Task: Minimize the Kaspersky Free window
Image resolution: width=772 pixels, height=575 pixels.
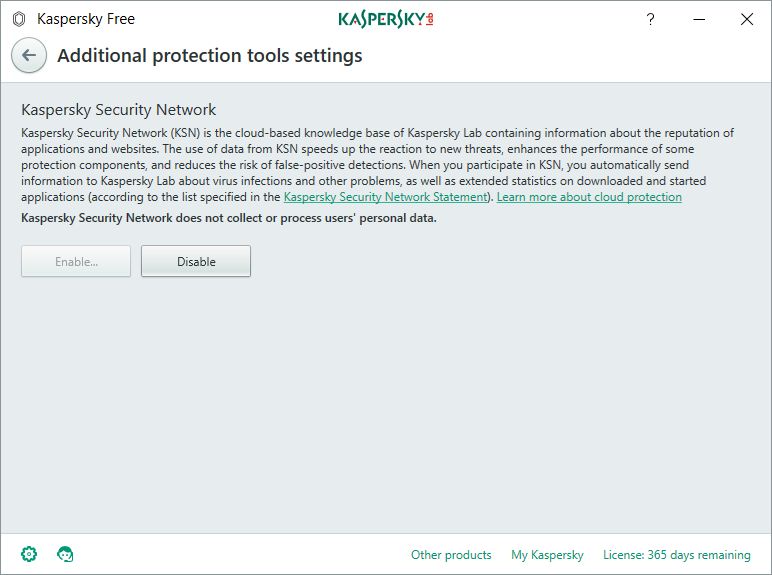Action: pos(698,19)
